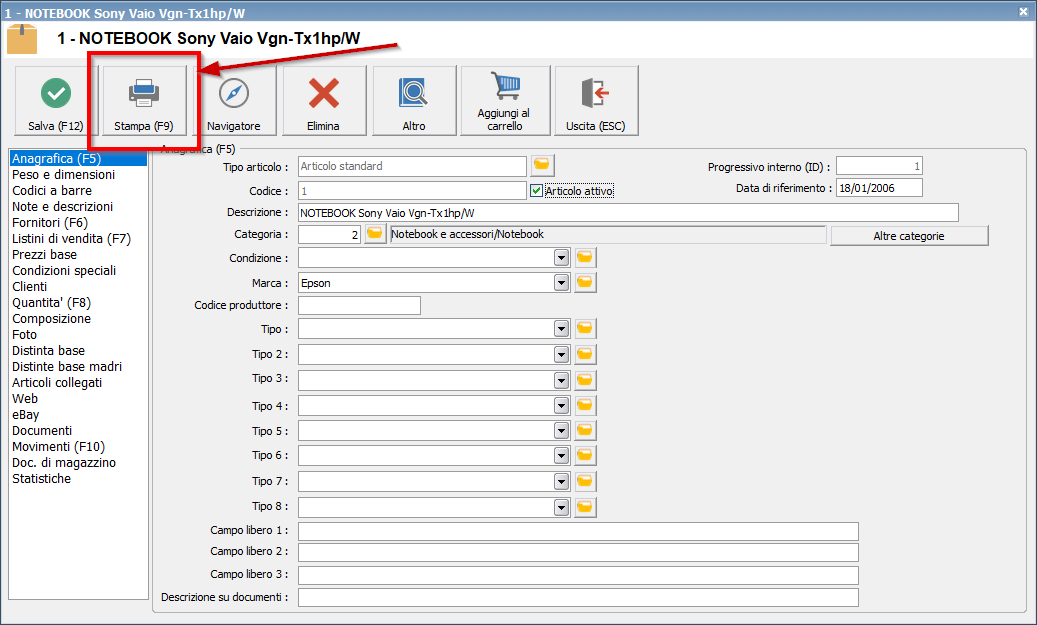The width and height of the screenshot is (1037, 625).
Task: Click the Campo libero 1 field
Action: click(x=578, y=531)
